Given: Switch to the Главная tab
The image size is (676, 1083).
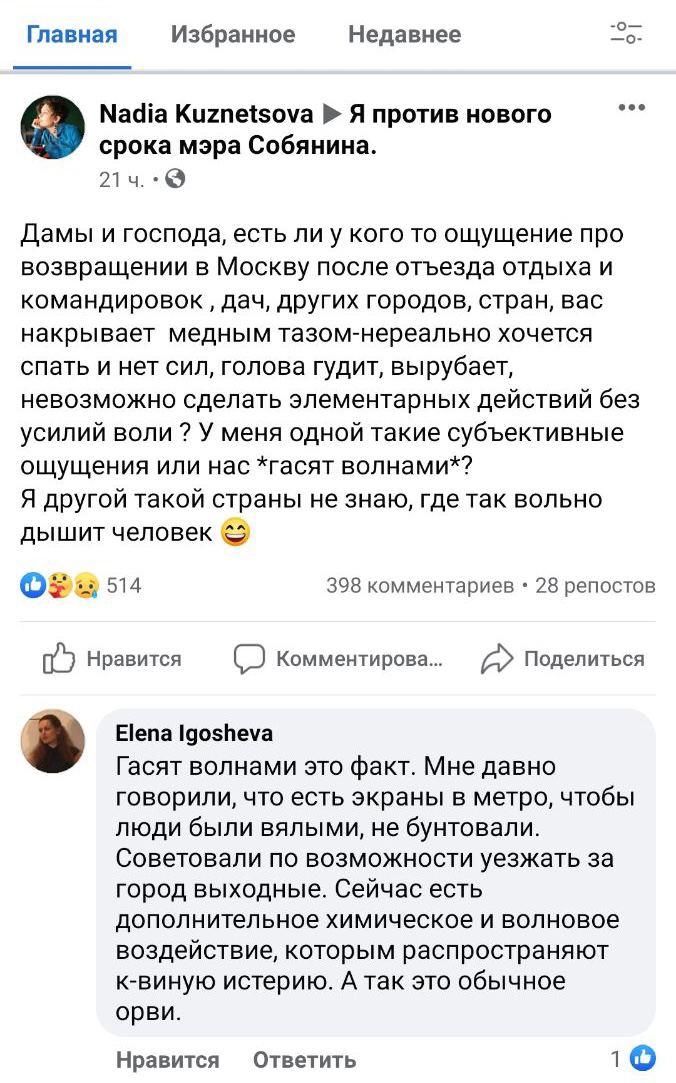Looking at the screenshot, I should pos(71,35).
